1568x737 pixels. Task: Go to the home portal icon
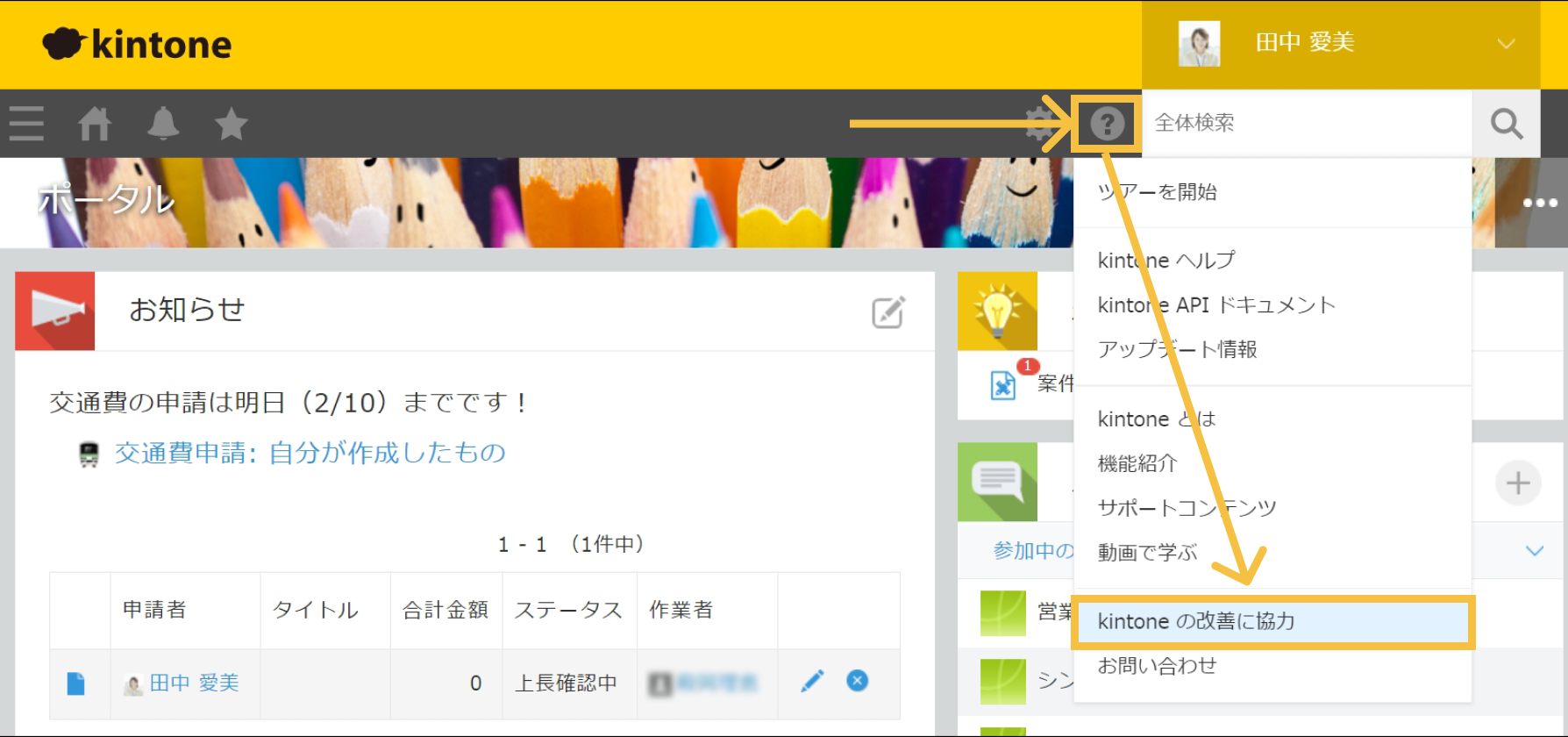[95, 124]
